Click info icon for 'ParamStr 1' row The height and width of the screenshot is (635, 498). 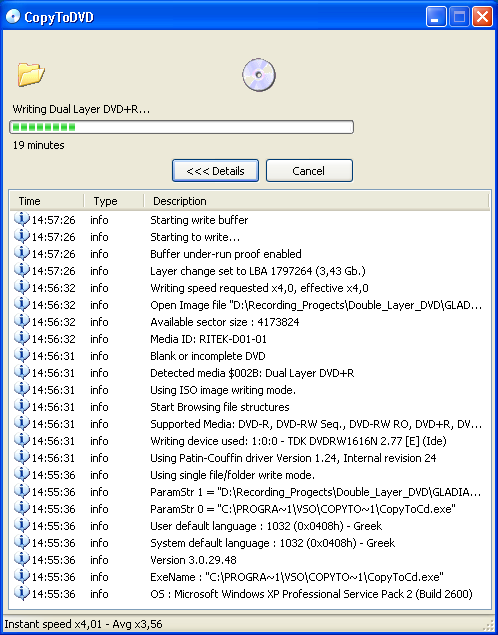[x=21, y=492]
